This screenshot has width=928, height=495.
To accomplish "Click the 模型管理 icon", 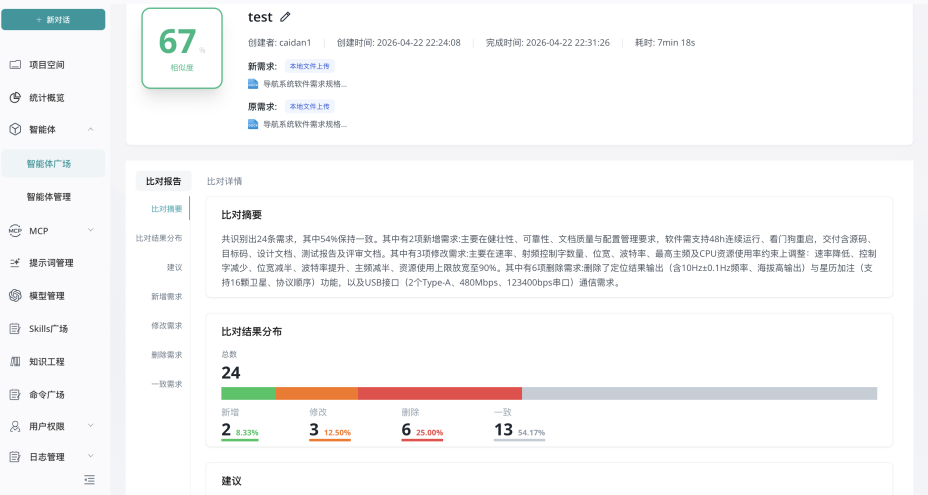I will (x=15, y=295).
